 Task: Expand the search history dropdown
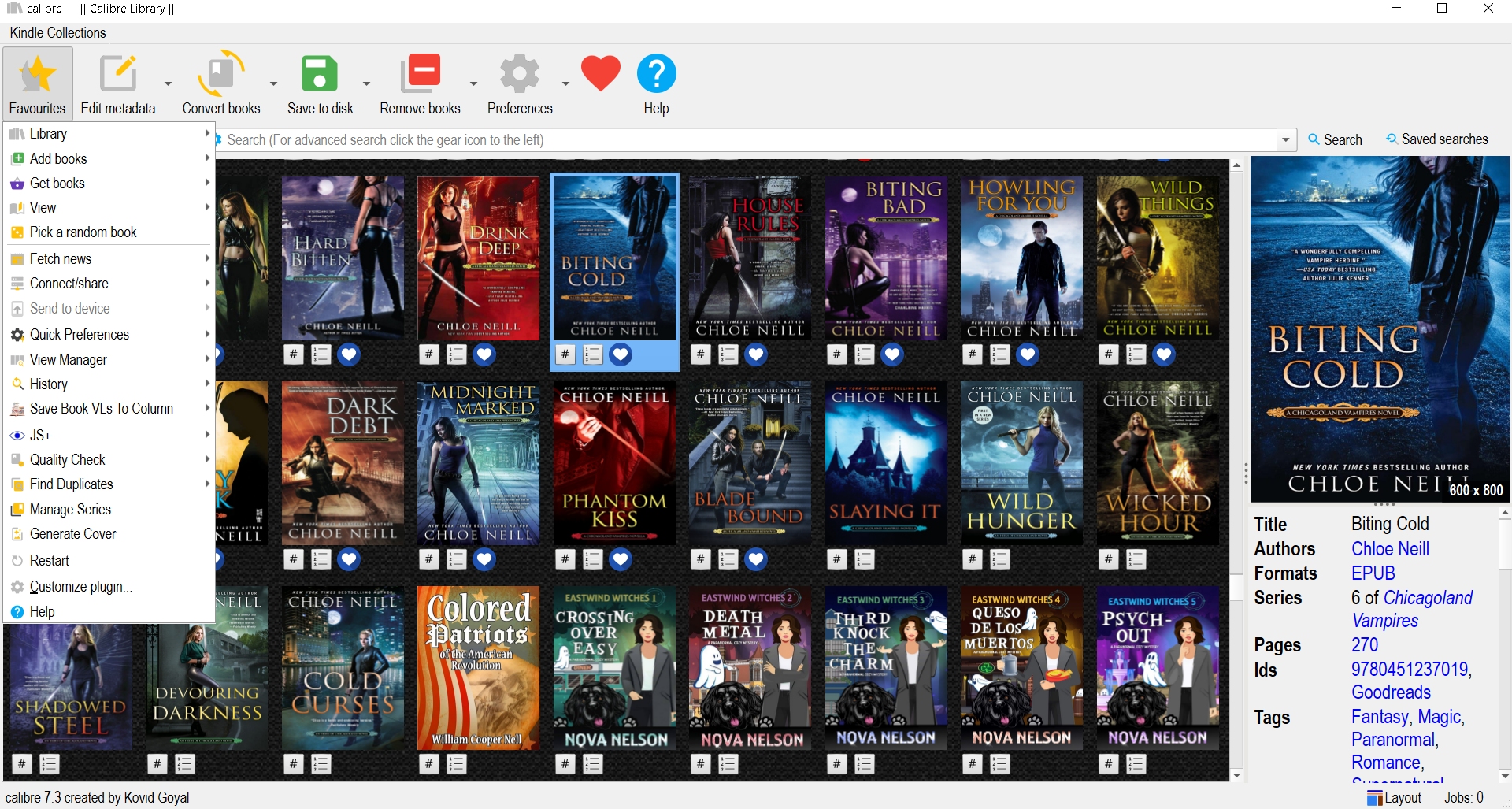coord(1286,140)
